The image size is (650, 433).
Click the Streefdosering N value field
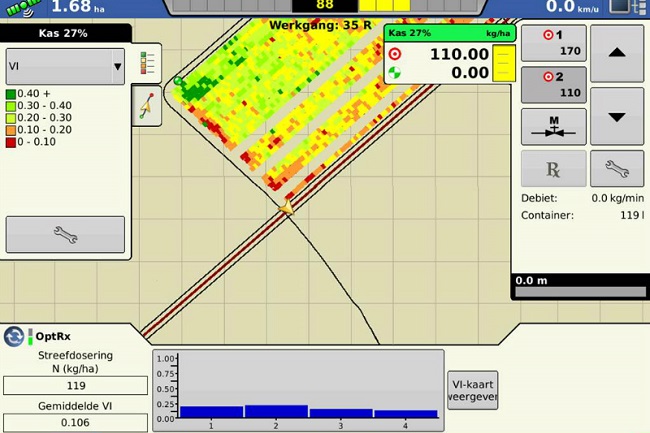[x=75, y=385]
